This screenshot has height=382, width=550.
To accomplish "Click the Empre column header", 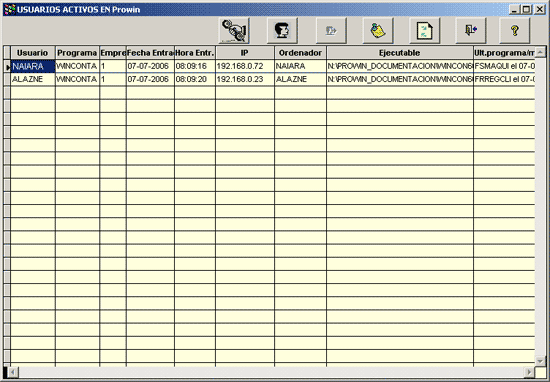I will 113,53.
